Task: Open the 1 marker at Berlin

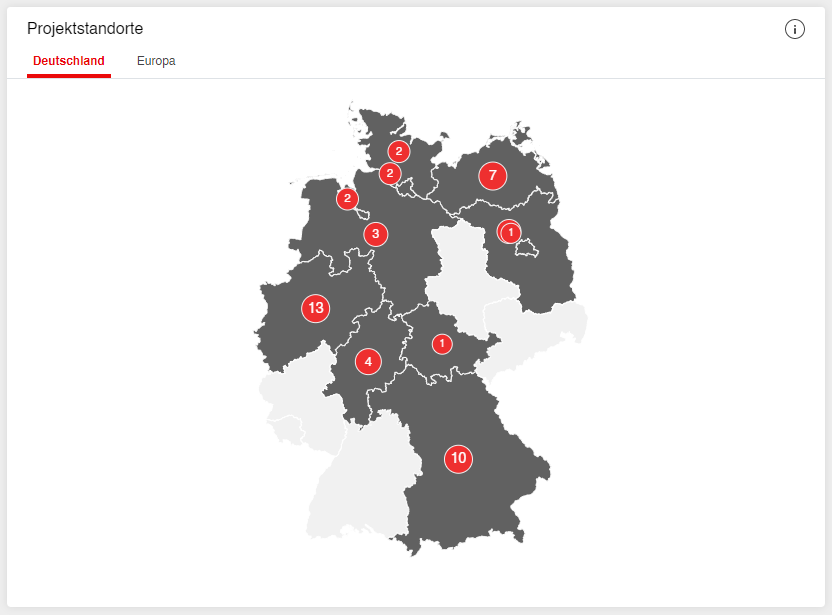Action: (x=511, y=233)
